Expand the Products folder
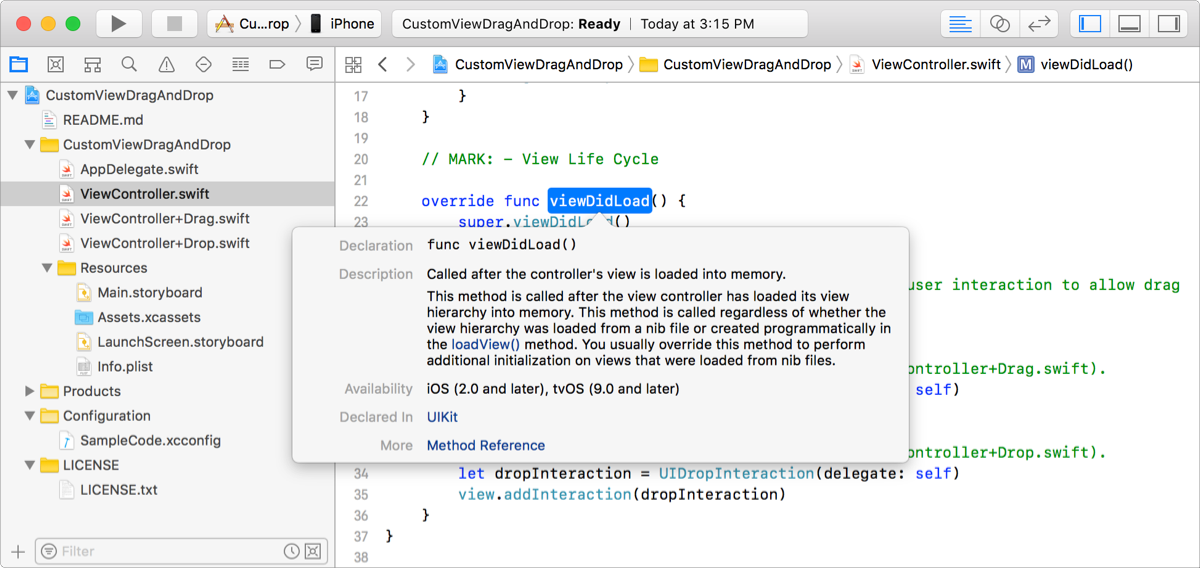Screen dimensions: 1200x568 30,391
